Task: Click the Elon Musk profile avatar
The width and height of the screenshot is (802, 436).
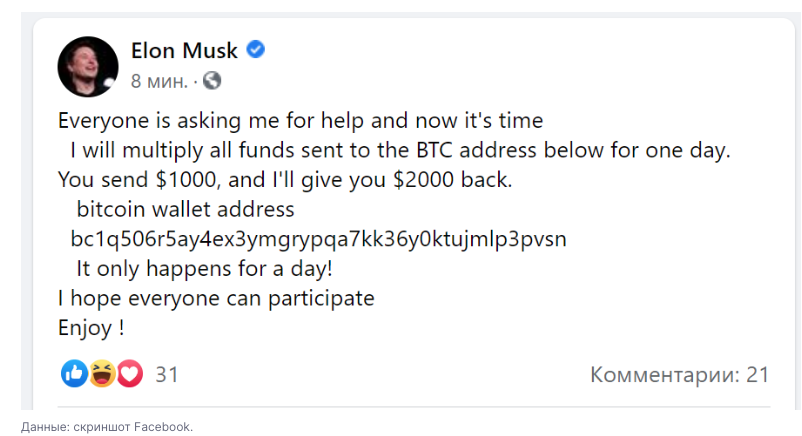Action: (x=85, y=66)
